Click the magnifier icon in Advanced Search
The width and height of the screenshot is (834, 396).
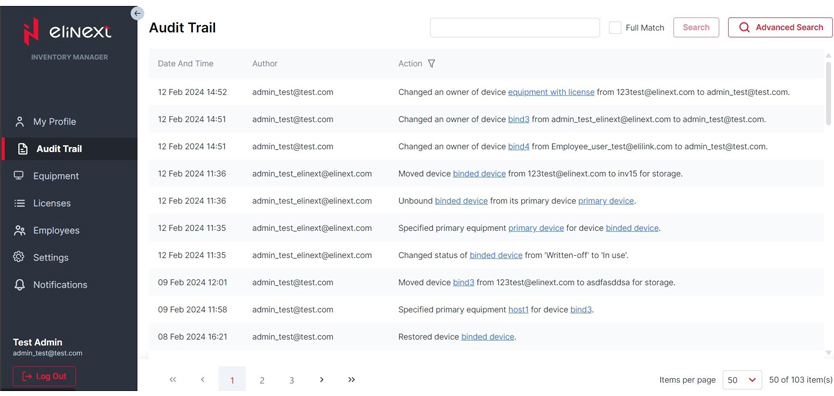[744, 28]
